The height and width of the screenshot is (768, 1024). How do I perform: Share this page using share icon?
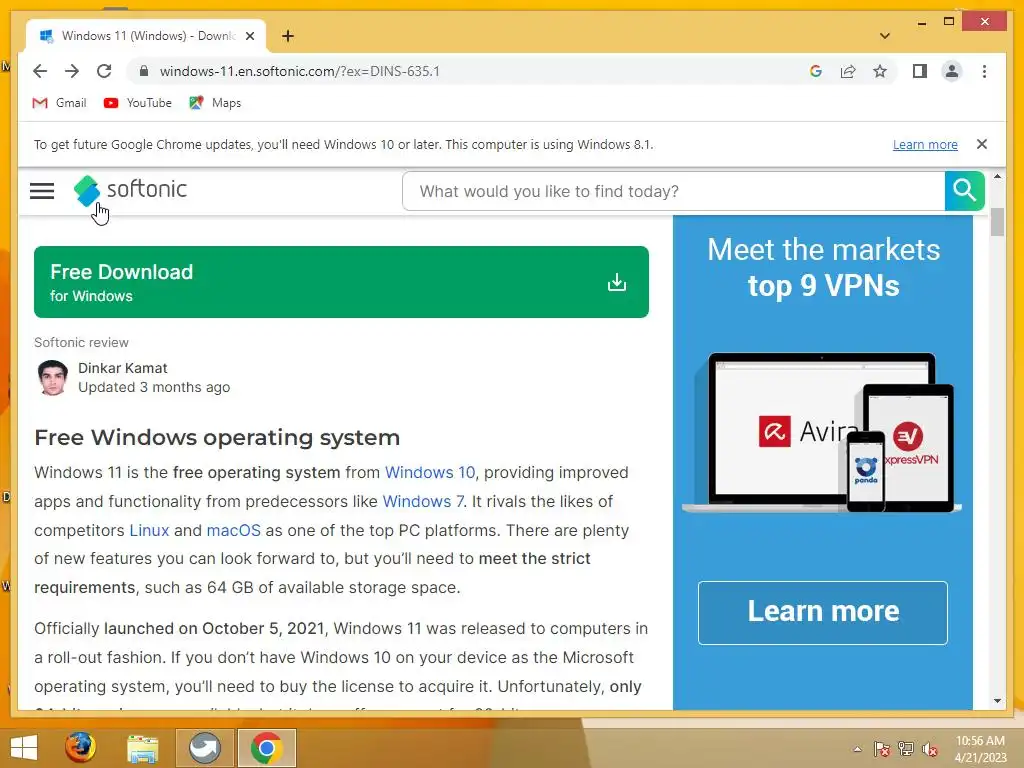tap(848, 71)
